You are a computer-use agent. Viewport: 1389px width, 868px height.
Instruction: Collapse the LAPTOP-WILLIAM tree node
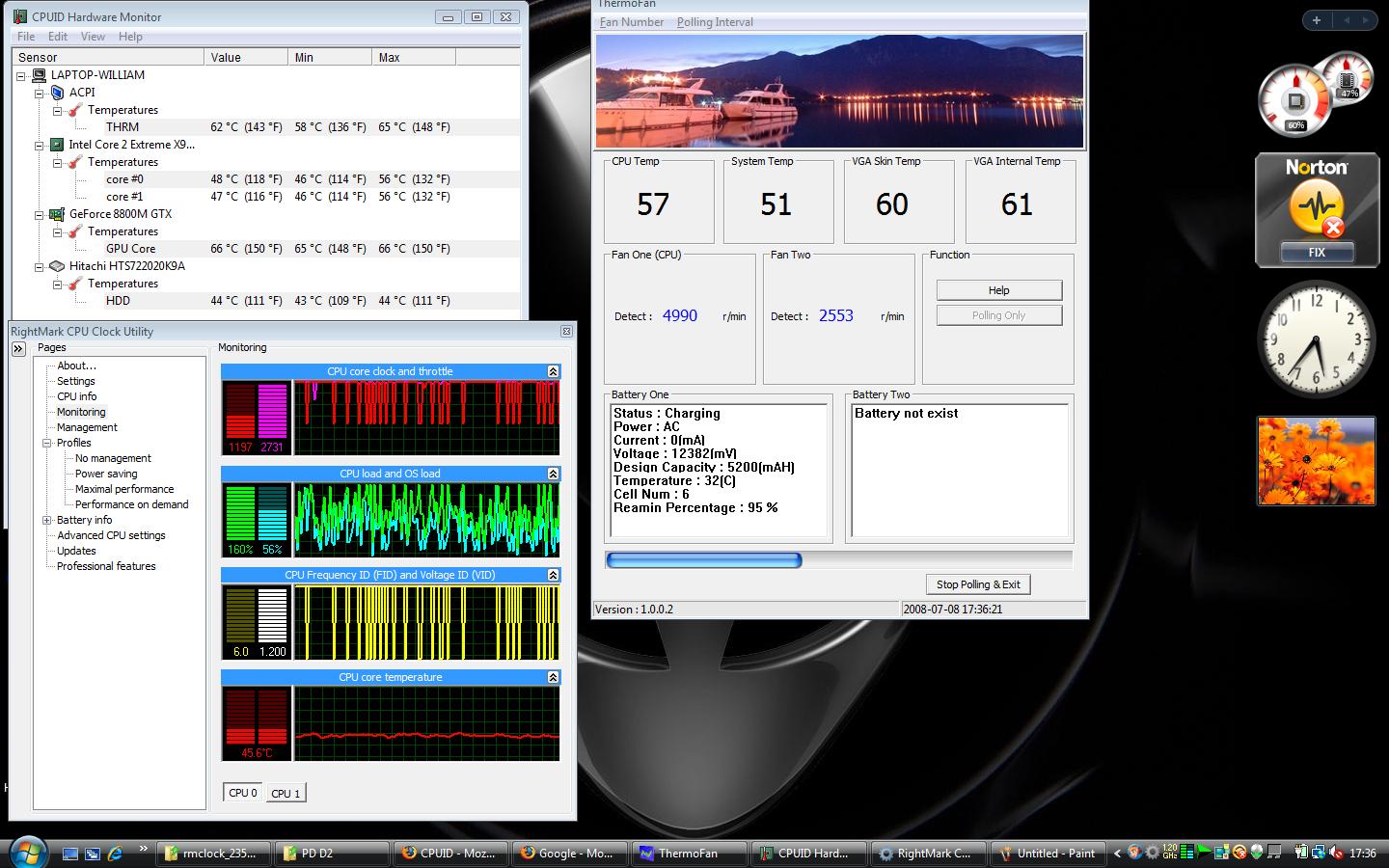tap(21, 75)
